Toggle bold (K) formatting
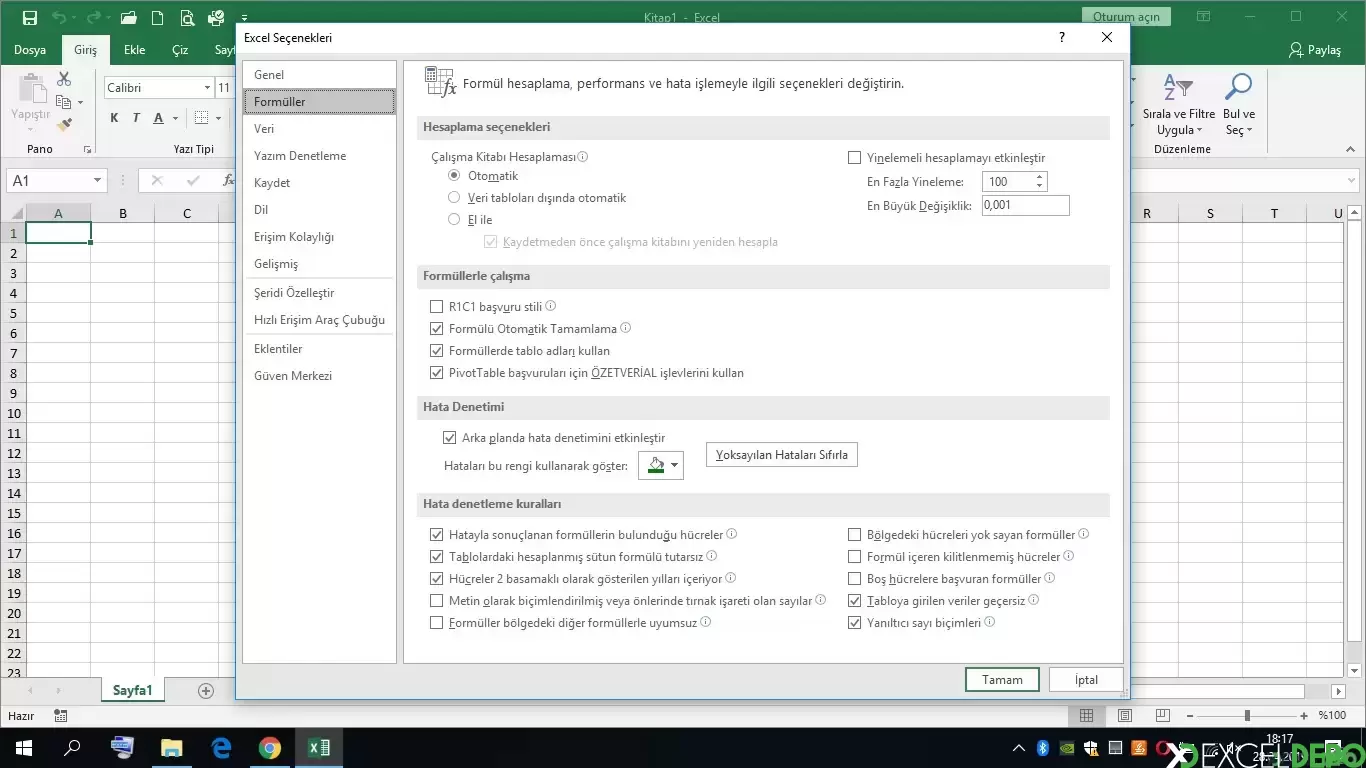 click(115, 118)
